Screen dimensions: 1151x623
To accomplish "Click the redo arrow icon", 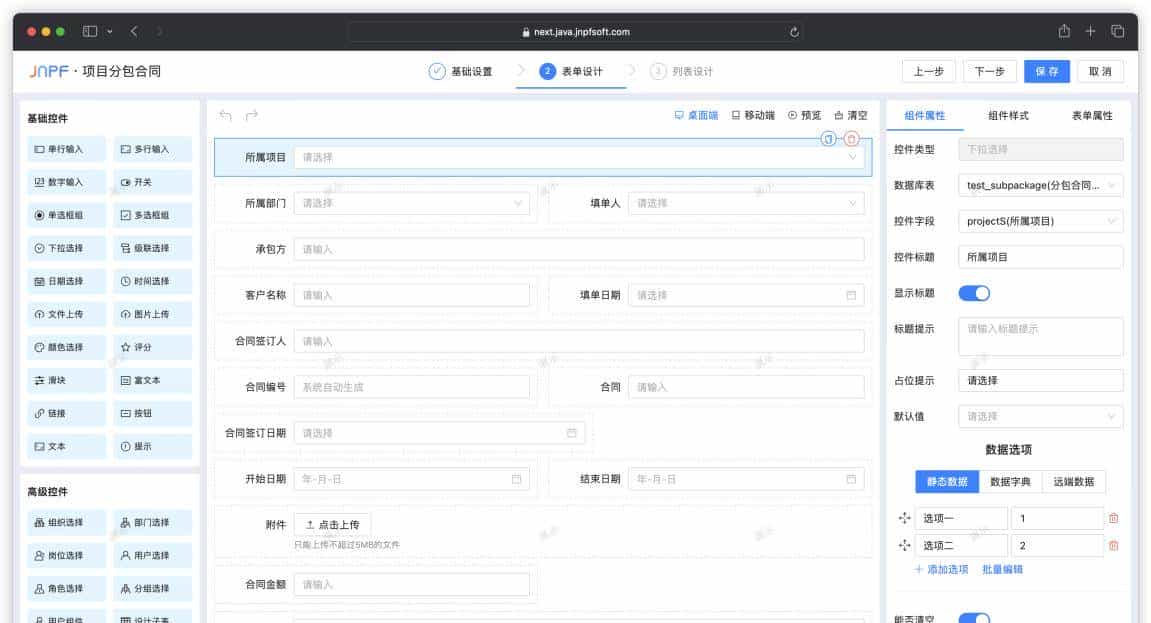I will point(252,115).
